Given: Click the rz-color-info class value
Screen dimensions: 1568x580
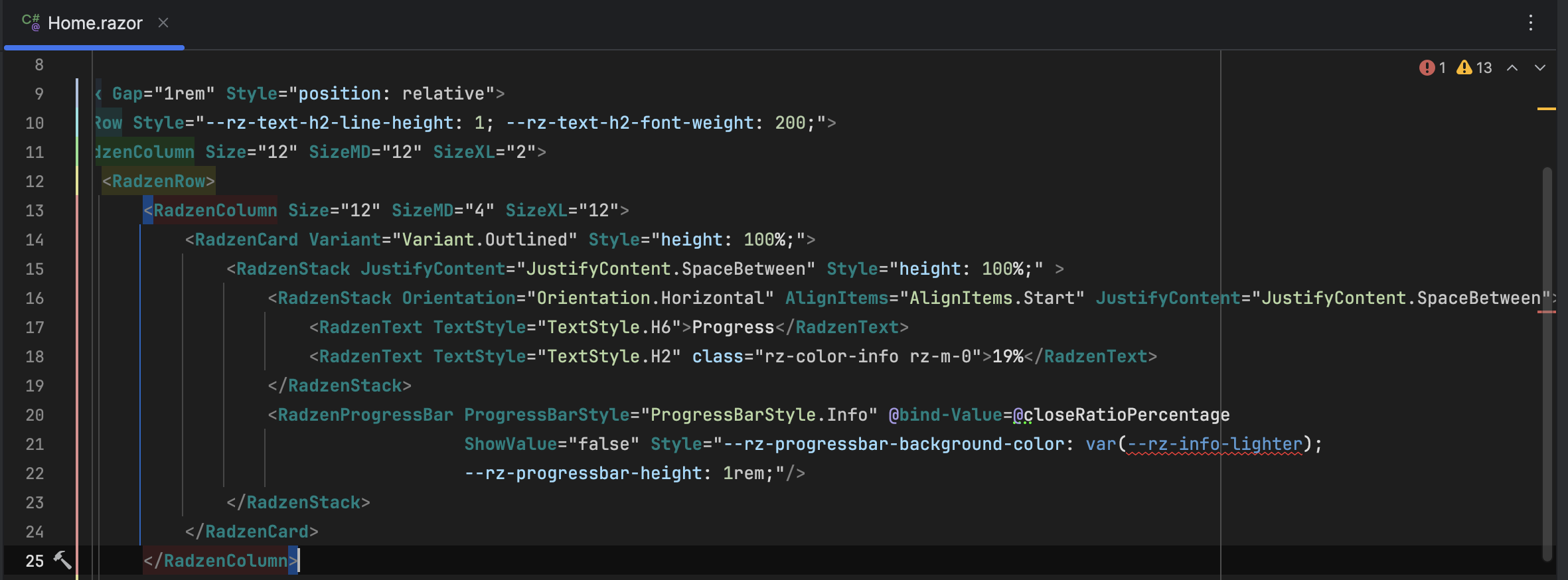Looking at the screenshot, I should [x=832, y=356].
